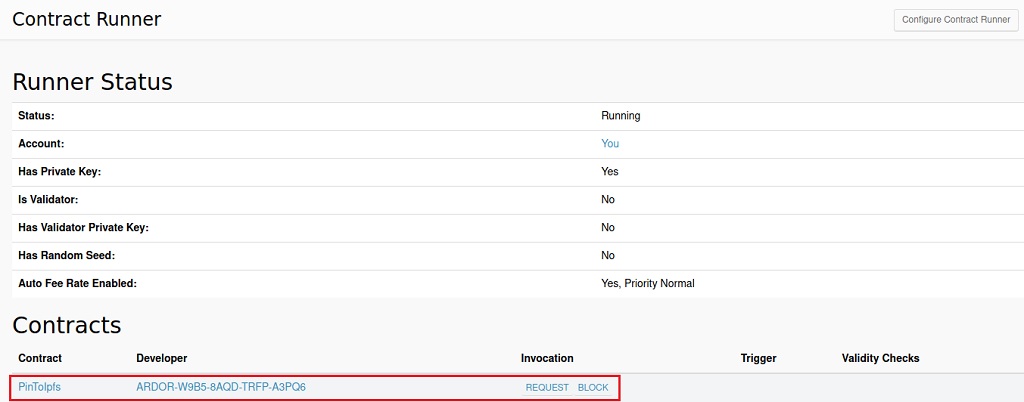
Task: Click the Validity Checks column header
Action: coord(880,358)
